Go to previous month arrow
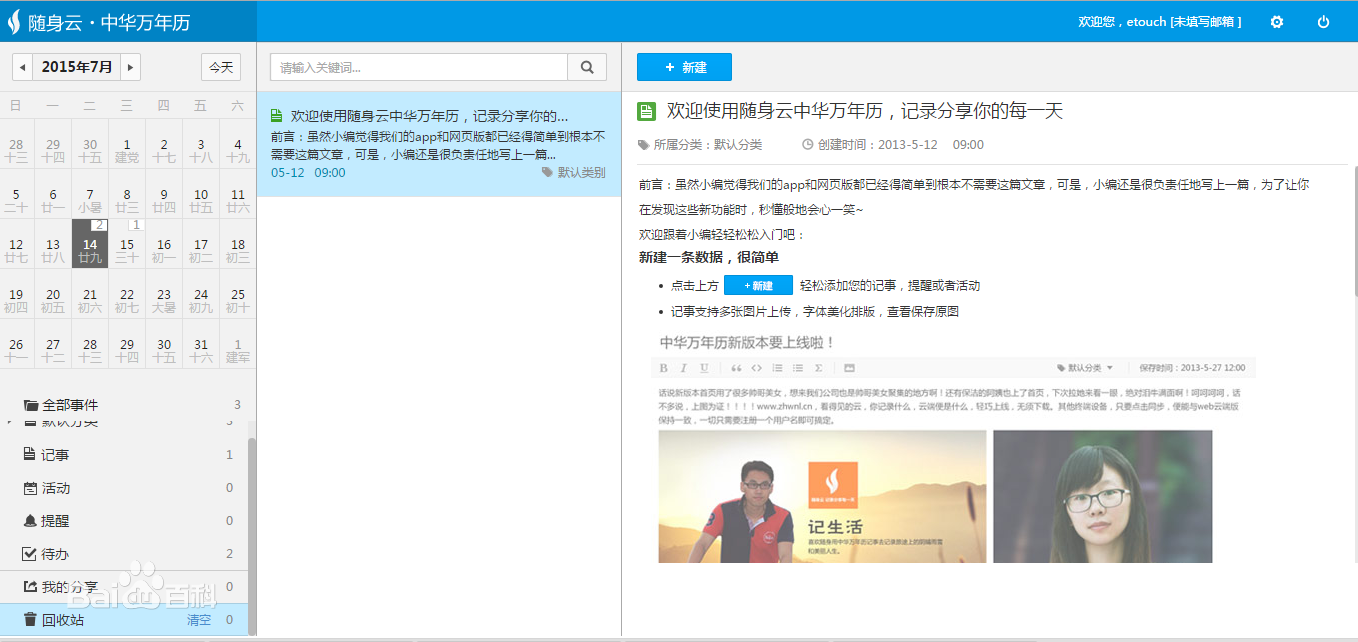The image size is (1358, 642). click(23, 68)
